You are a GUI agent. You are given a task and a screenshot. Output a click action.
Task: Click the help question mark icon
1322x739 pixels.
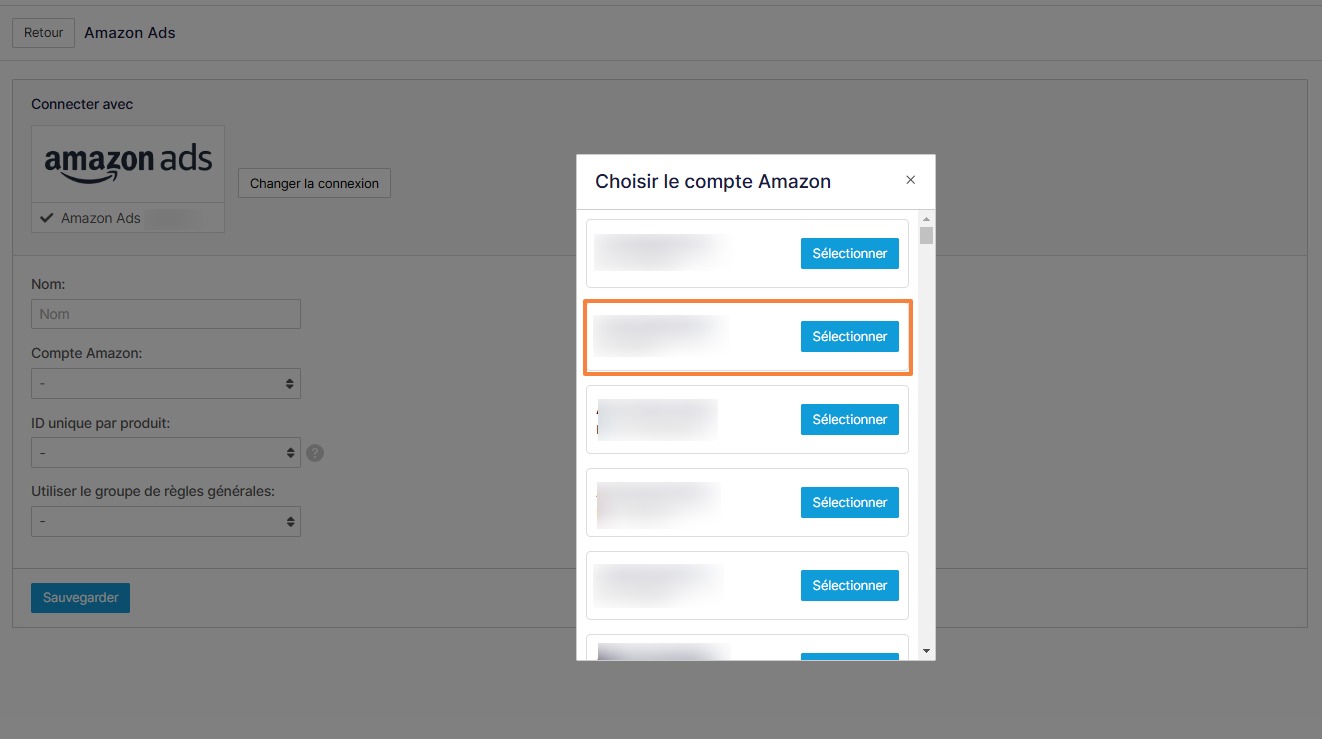[x=315, y=453]
